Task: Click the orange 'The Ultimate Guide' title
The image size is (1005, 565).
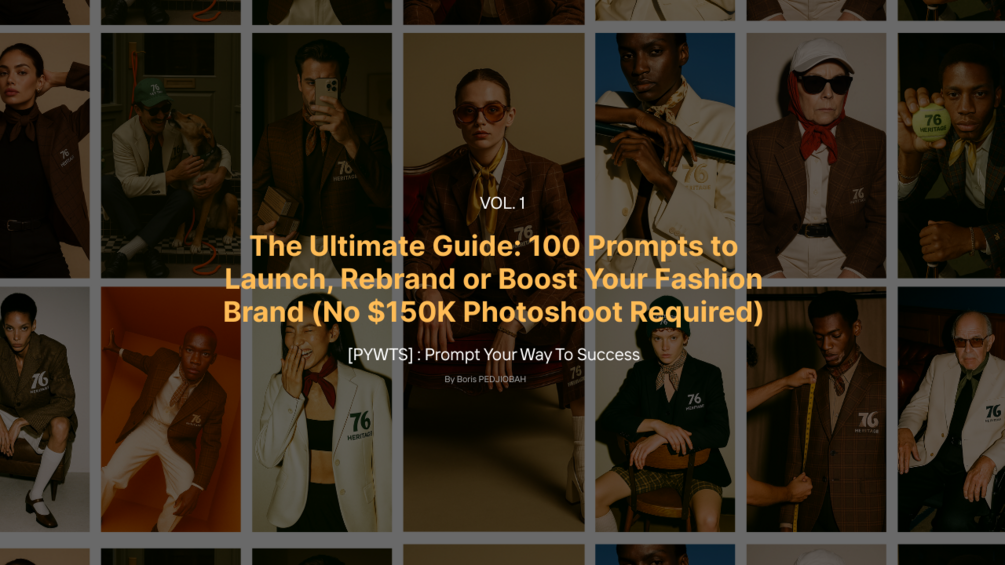Action: 493,279
